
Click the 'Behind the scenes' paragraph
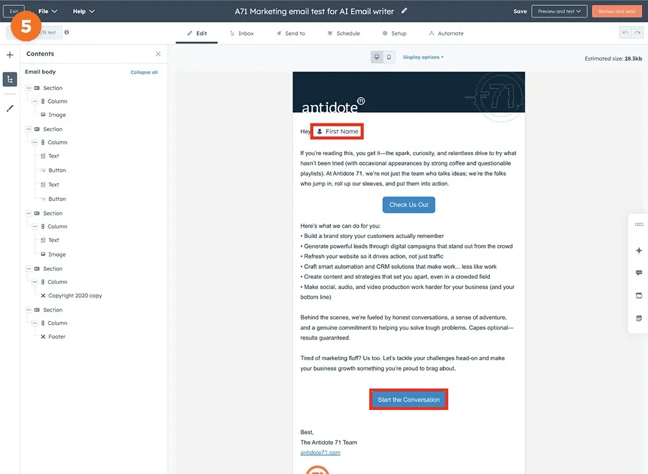pos(407,328)
